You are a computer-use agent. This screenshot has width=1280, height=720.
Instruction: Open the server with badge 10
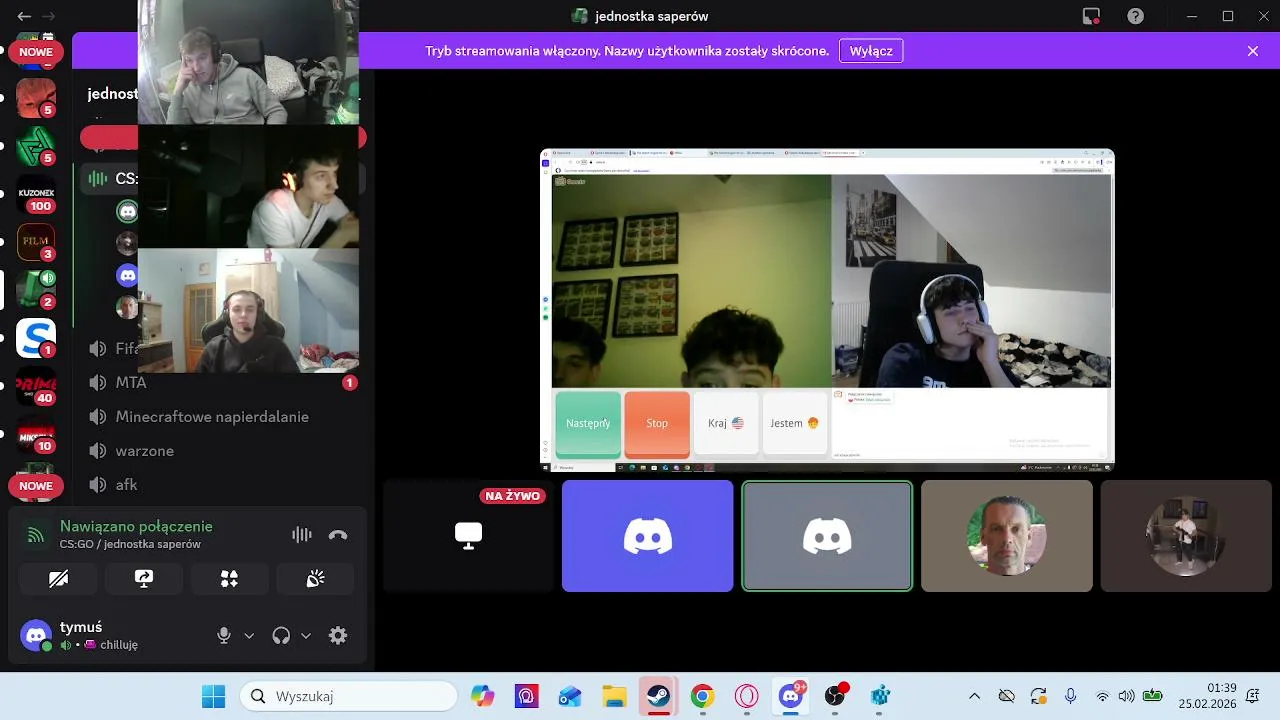[x=36, y=434]
